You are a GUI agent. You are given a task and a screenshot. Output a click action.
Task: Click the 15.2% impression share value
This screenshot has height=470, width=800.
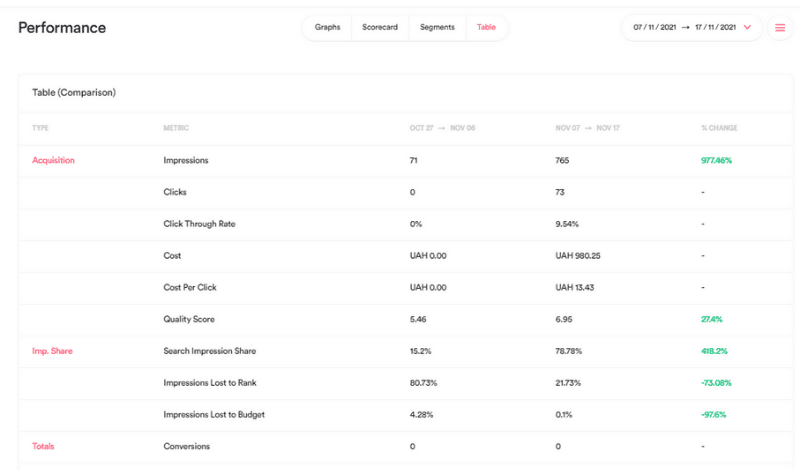[x=420, y=351]
